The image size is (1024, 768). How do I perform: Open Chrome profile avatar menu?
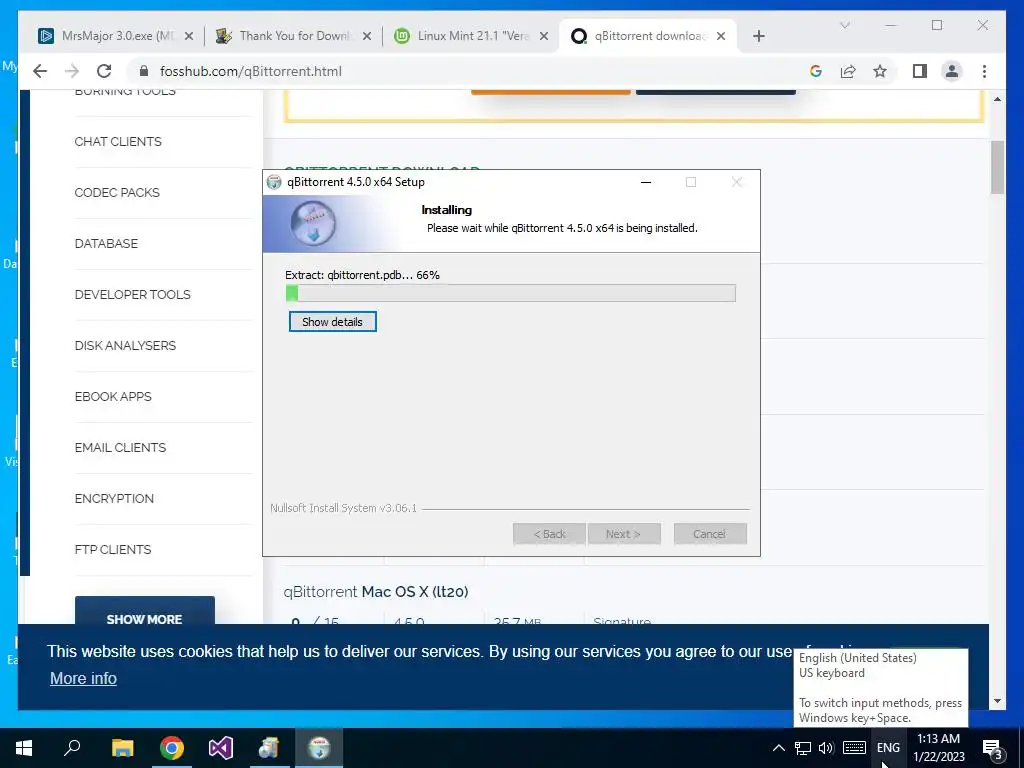[952, 71]
